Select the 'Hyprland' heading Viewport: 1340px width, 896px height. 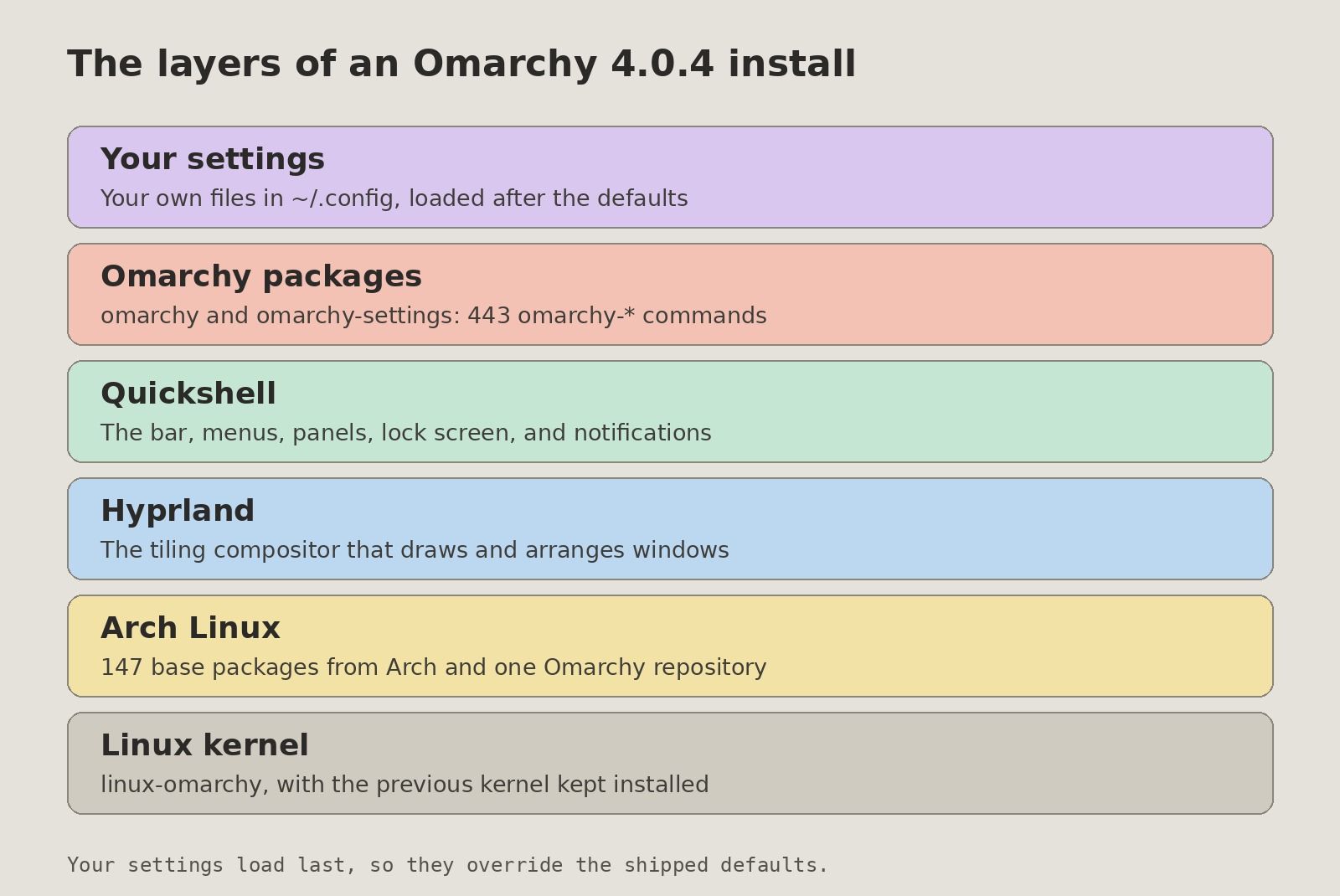click(x=178, y=511)
